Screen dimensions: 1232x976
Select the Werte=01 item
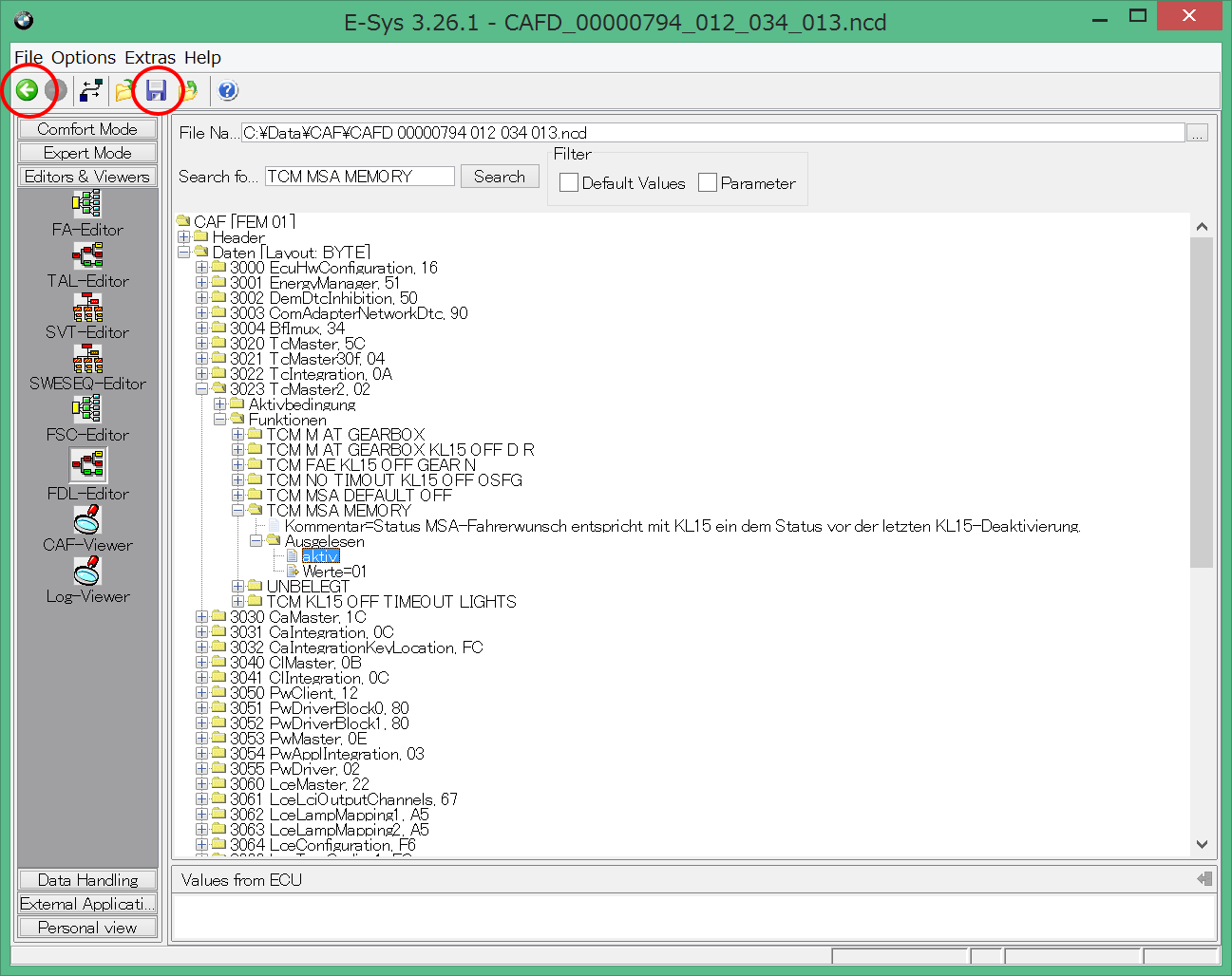[334, 572]
